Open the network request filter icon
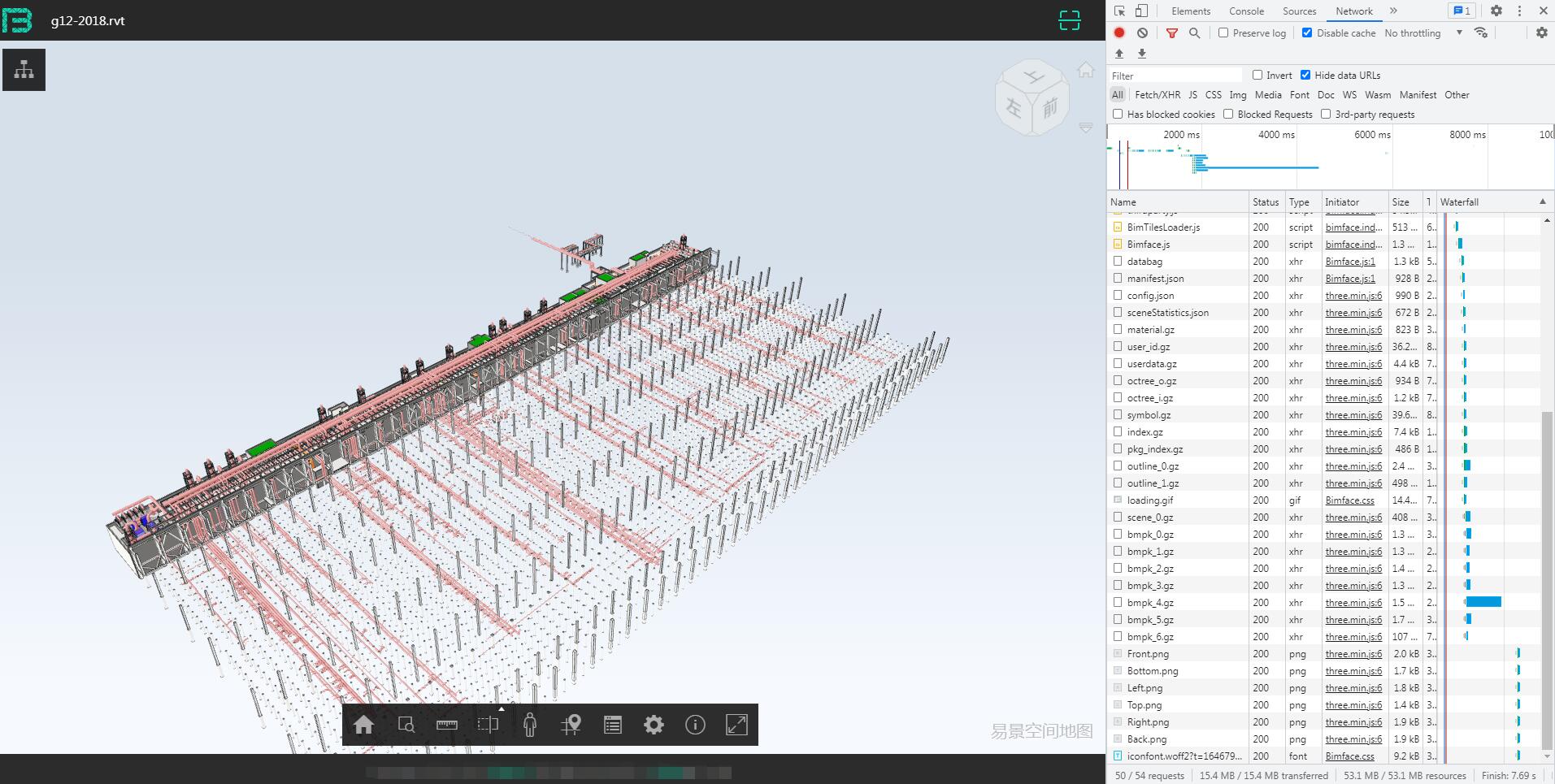The image size is (1555, 784). (1172, 32)
